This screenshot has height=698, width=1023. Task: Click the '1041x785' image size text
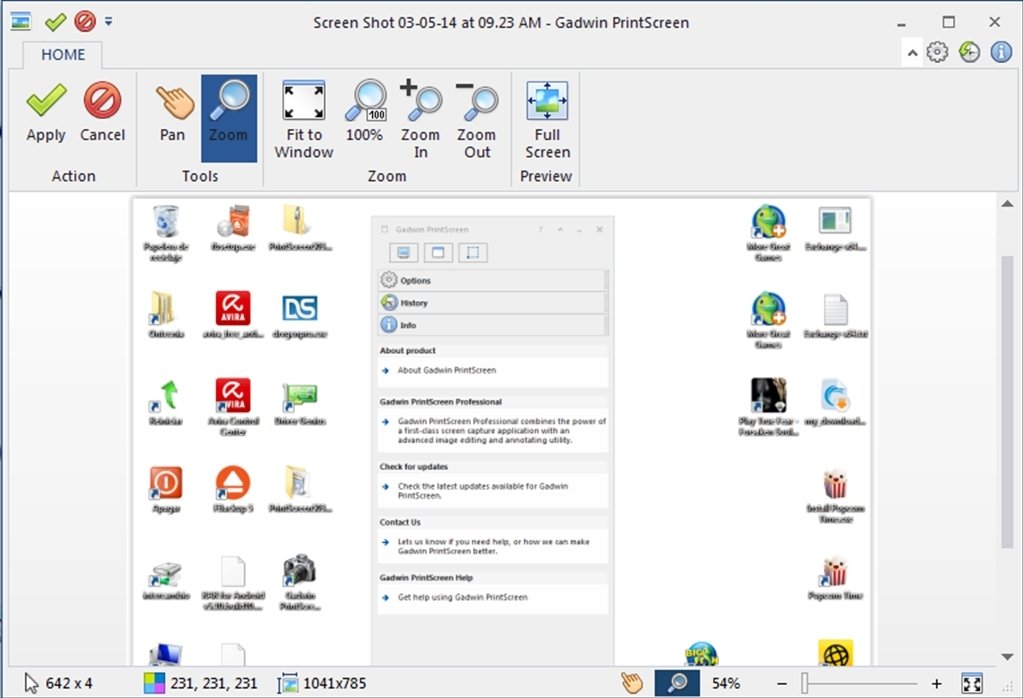335,684
